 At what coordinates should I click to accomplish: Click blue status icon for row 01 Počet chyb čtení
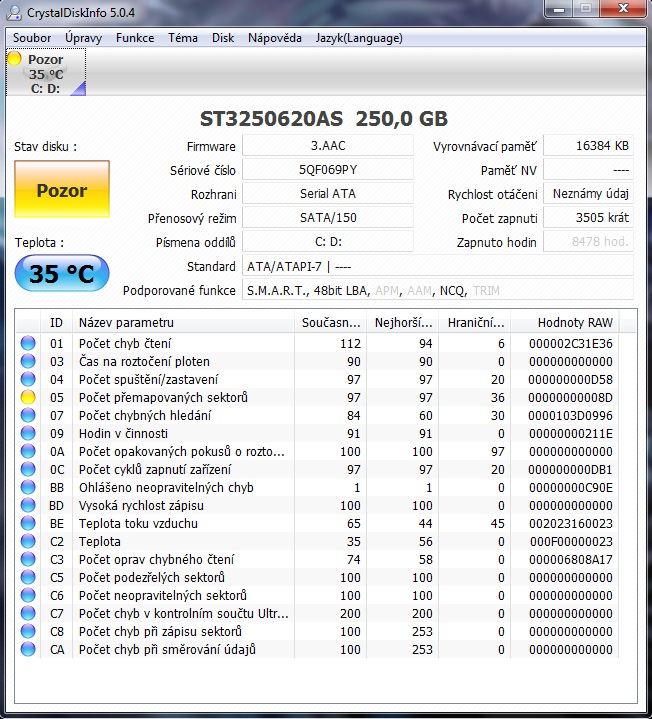coord(28,343)
